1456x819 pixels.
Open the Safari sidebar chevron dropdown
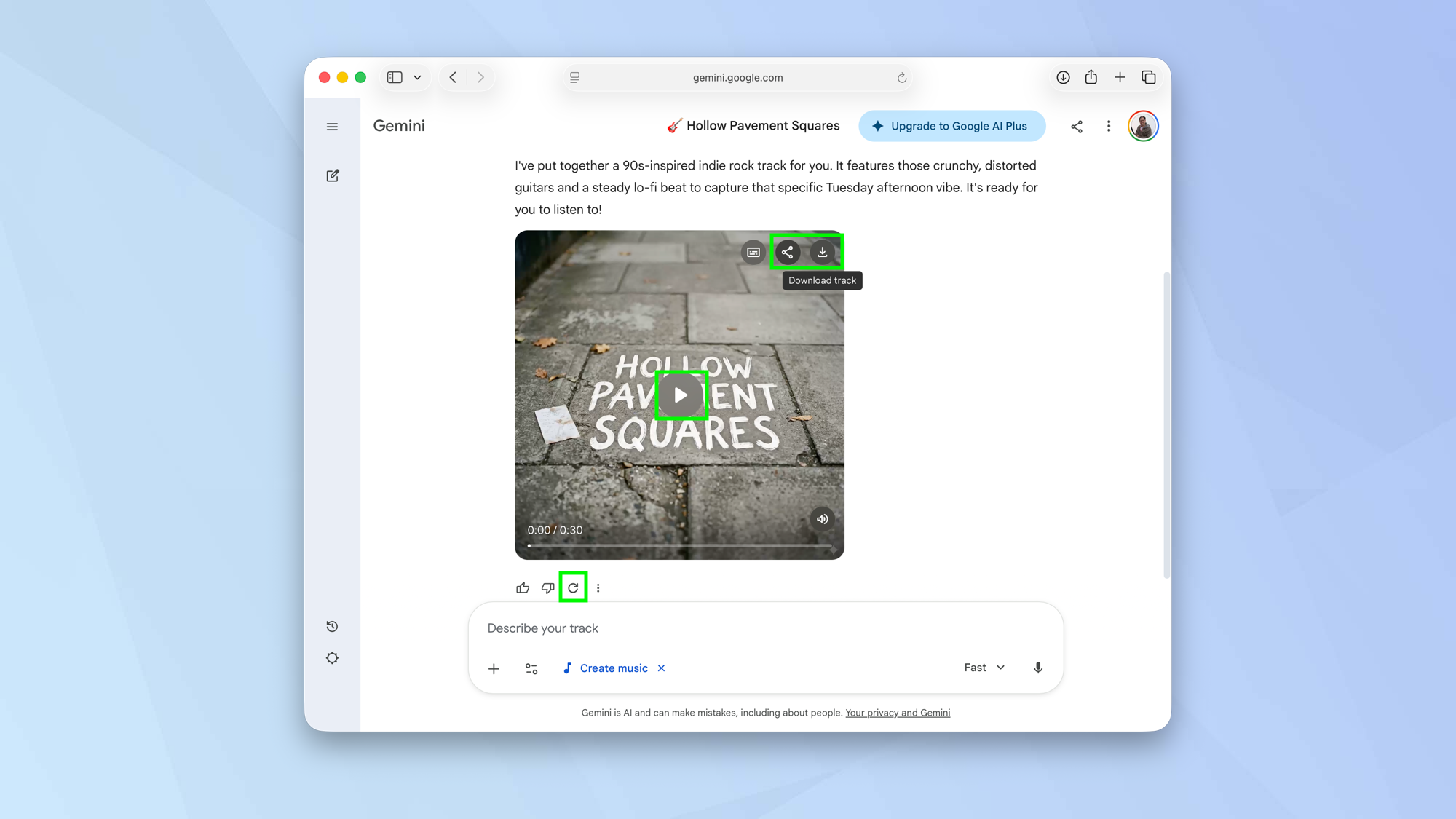click(417, 77)
